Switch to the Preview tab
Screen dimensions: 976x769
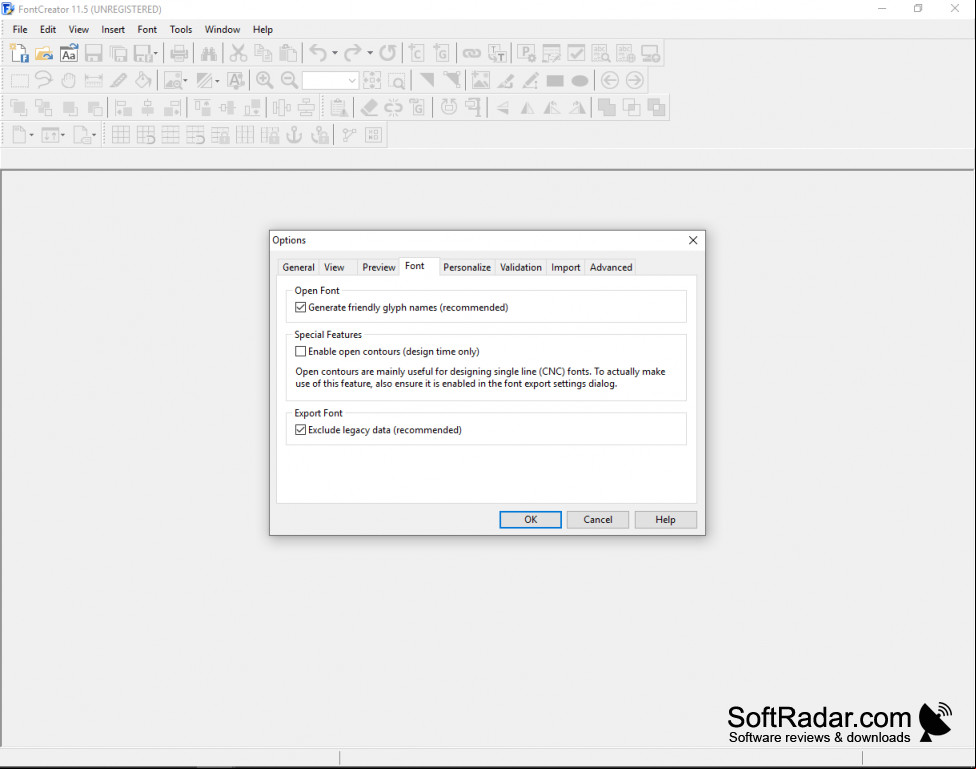(378, 267)
